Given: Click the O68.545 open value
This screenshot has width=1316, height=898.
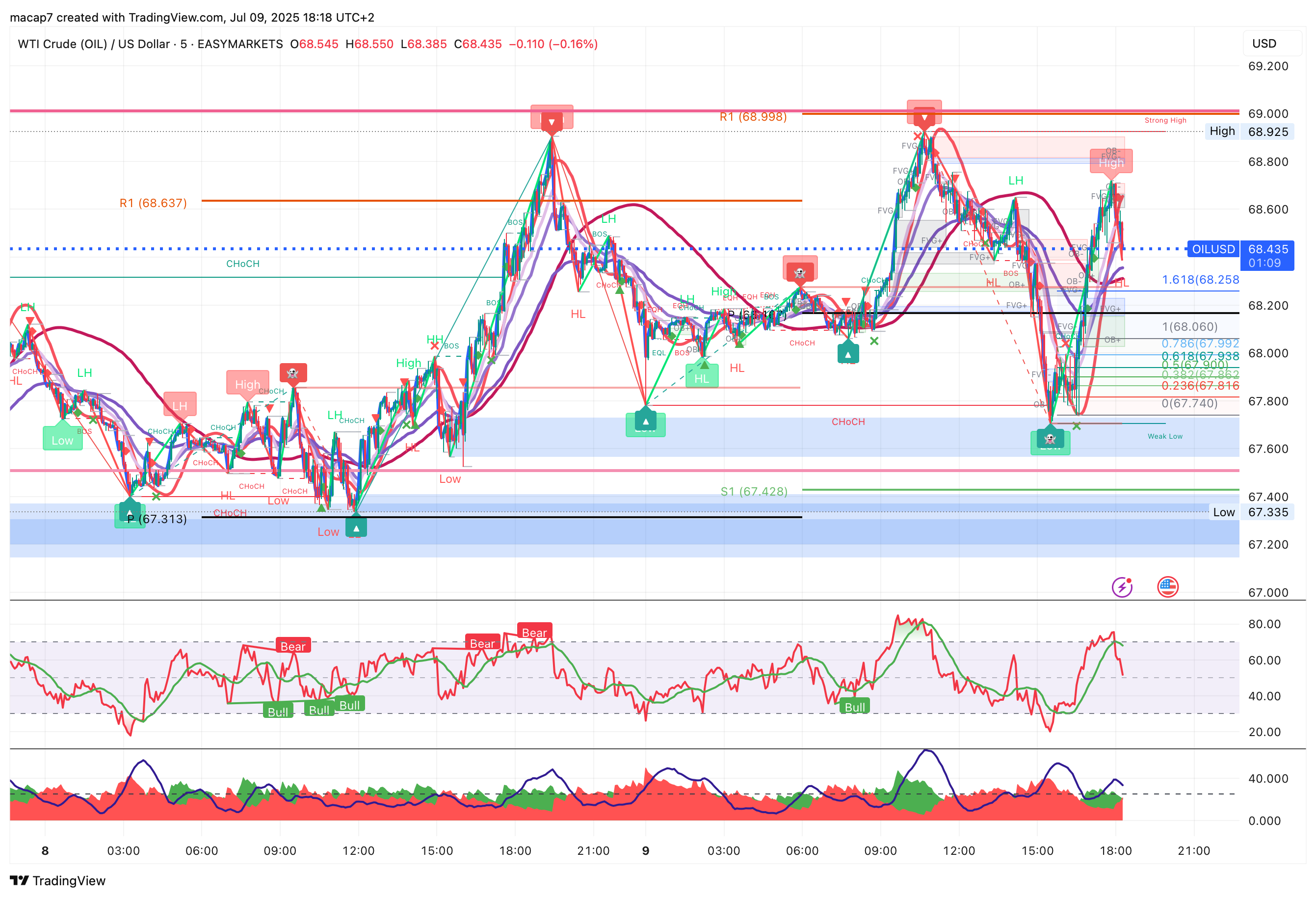Looking at the screenshot, I should coord(314,44).
